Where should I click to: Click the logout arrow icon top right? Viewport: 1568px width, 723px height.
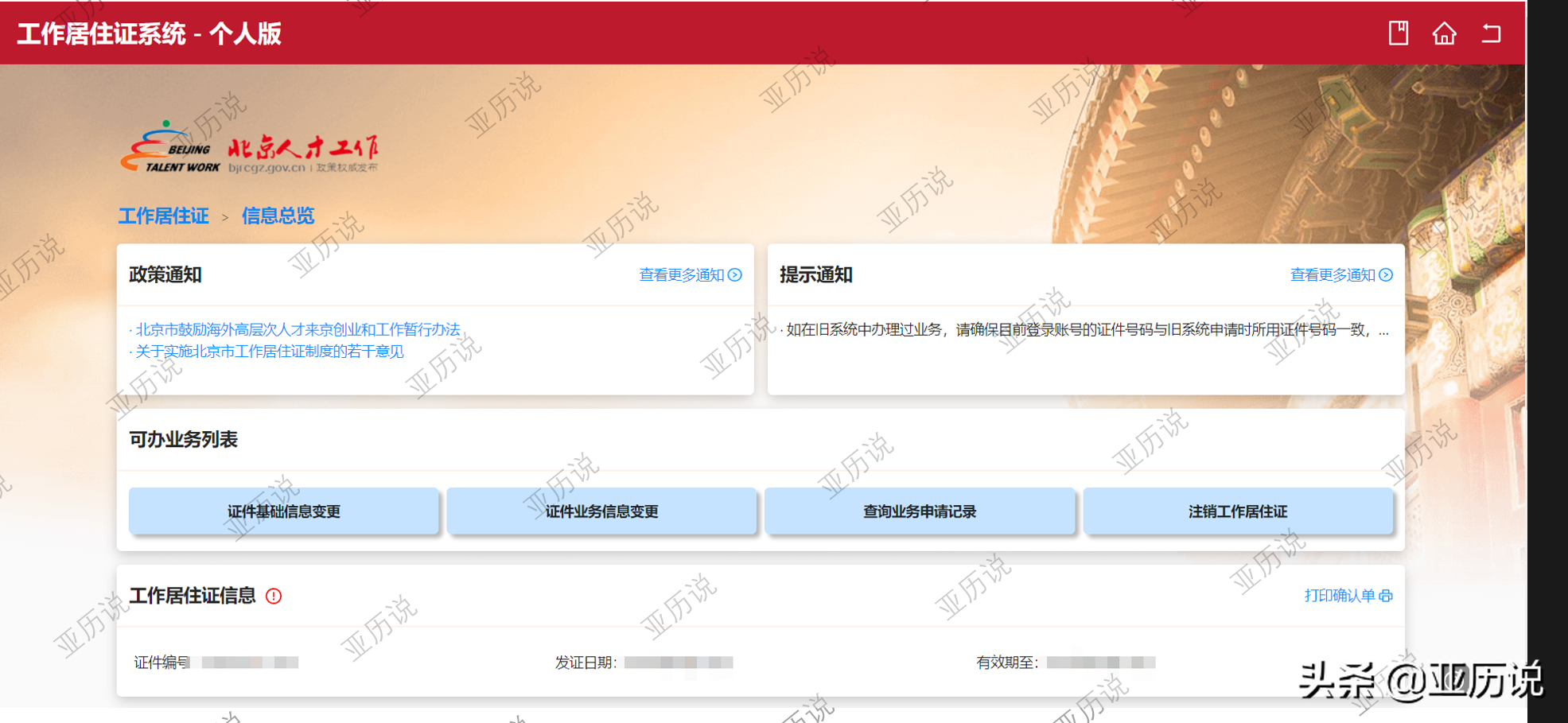tap(1492, 33)
